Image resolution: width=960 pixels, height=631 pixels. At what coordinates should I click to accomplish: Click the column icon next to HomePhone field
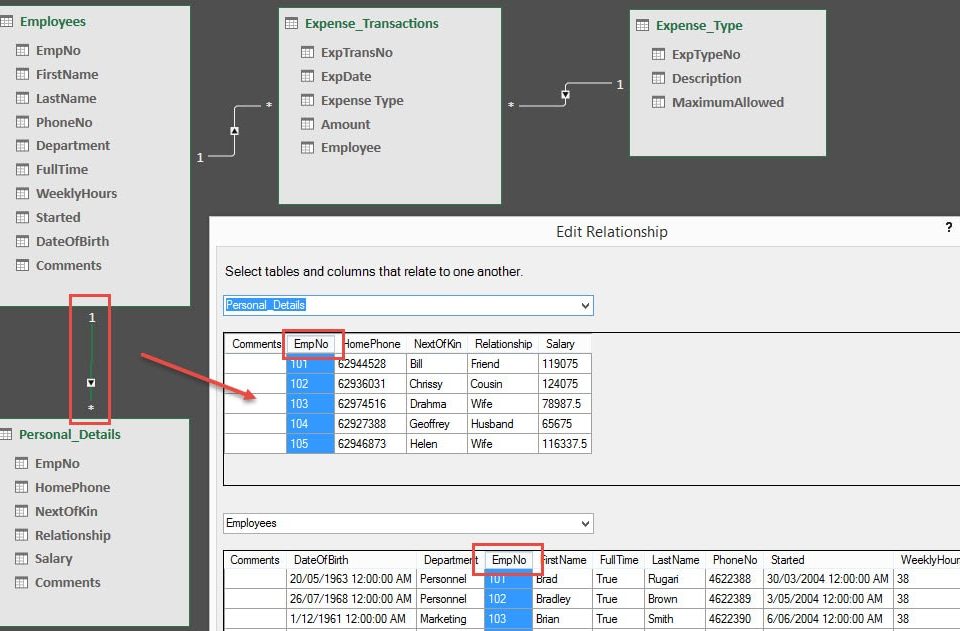21,487
